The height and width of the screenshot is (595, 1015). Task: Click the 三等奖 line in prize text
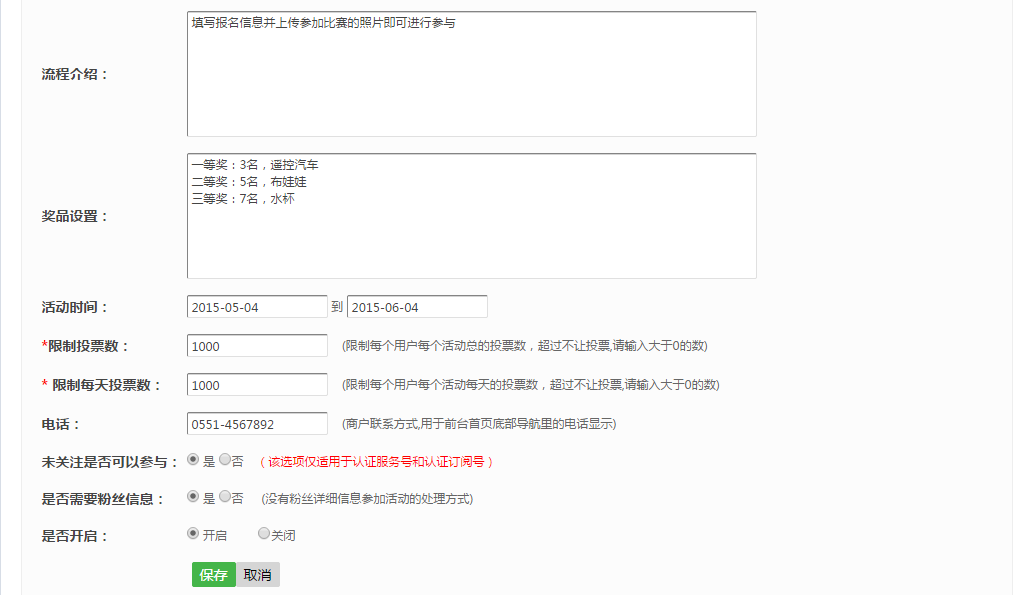pyautogui.click(x=243, y=199)
